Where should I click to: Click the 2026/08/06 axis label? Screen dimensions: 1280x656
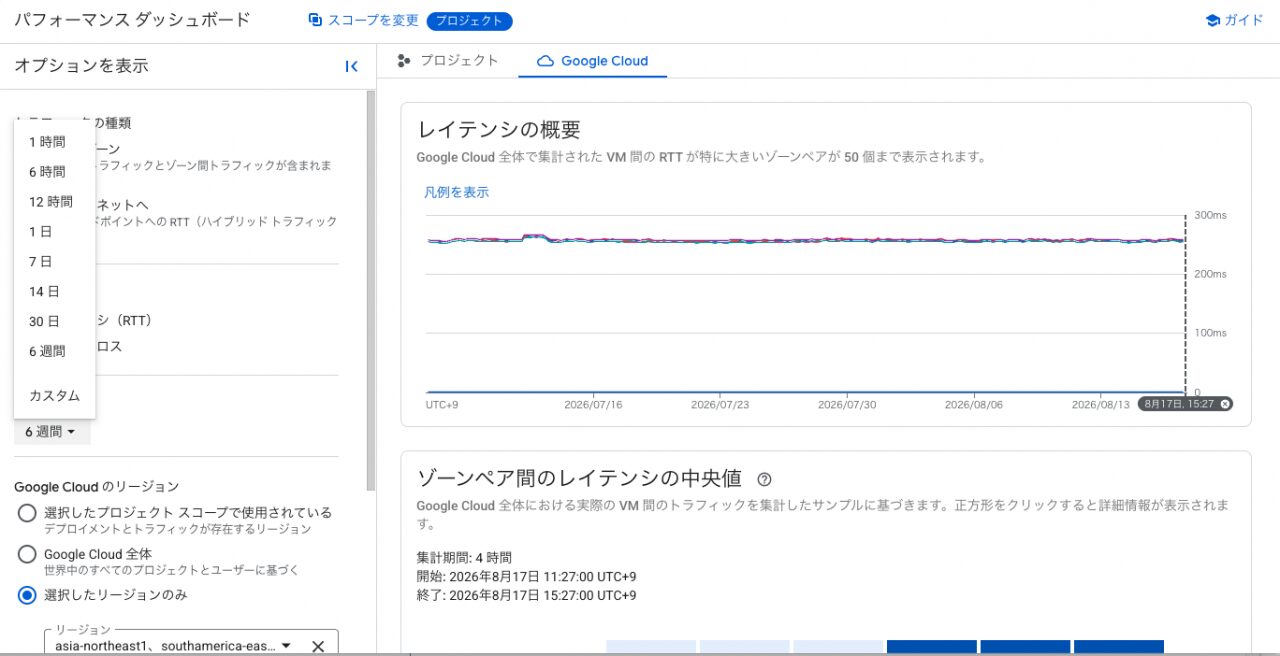pyautogui.click(x=975, y=405)
